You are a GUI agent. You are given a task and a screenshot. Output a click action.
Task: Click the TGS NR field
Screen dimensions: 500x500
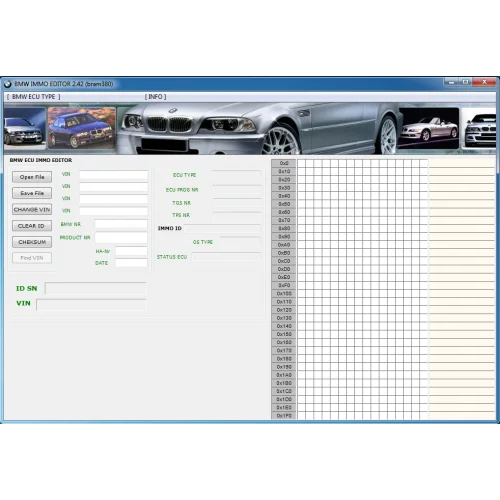236,203
